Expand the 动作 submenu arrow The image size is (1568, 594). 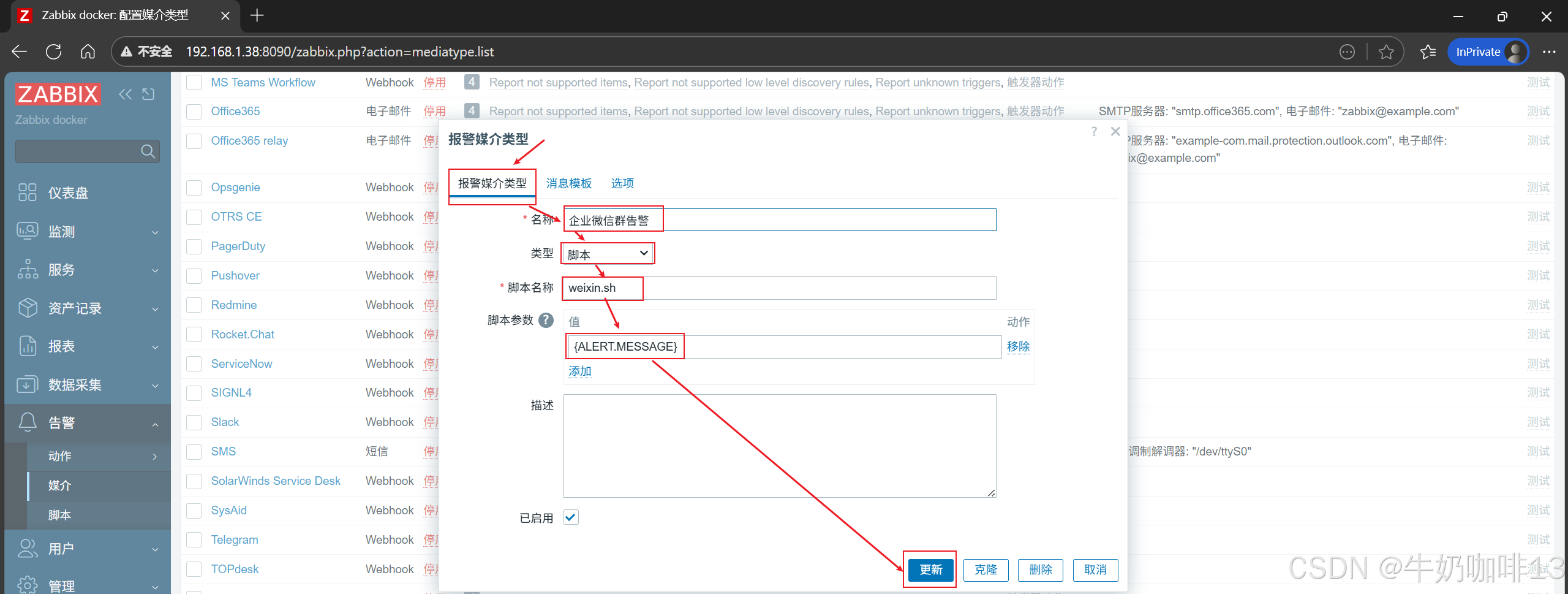pyautogui.click(x=155, y=457)
